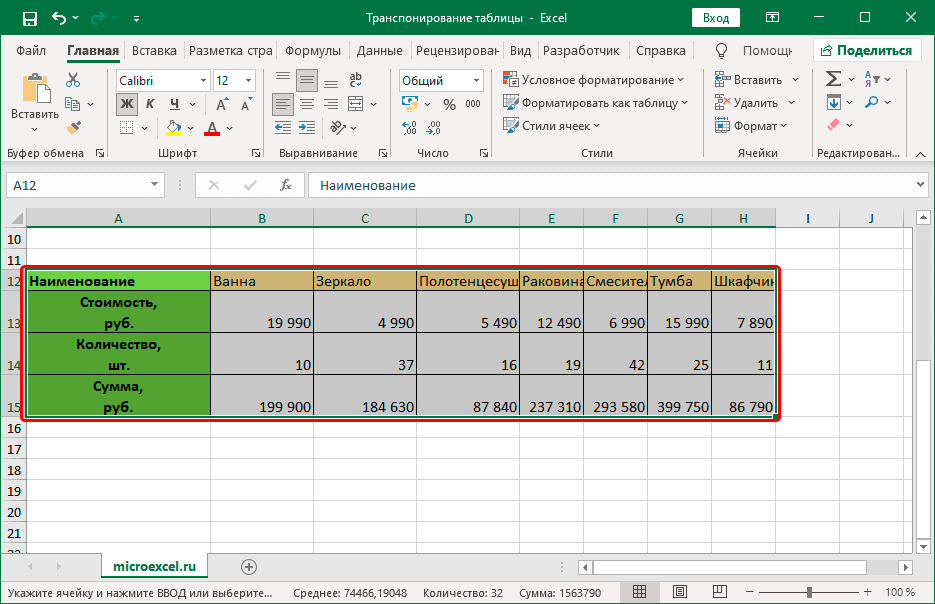Open Форматировать как таблицу dropdown
Screen dimensions: 935x604
pyautogui.click(x=596, y=103)
